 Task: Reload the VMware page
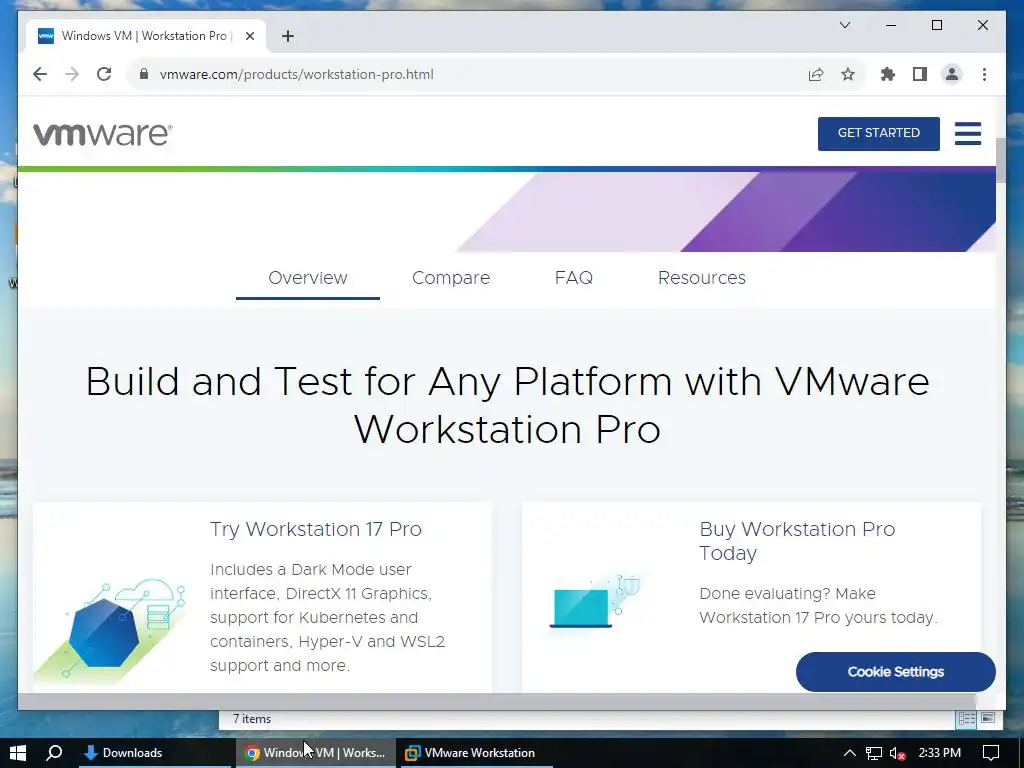104,74
